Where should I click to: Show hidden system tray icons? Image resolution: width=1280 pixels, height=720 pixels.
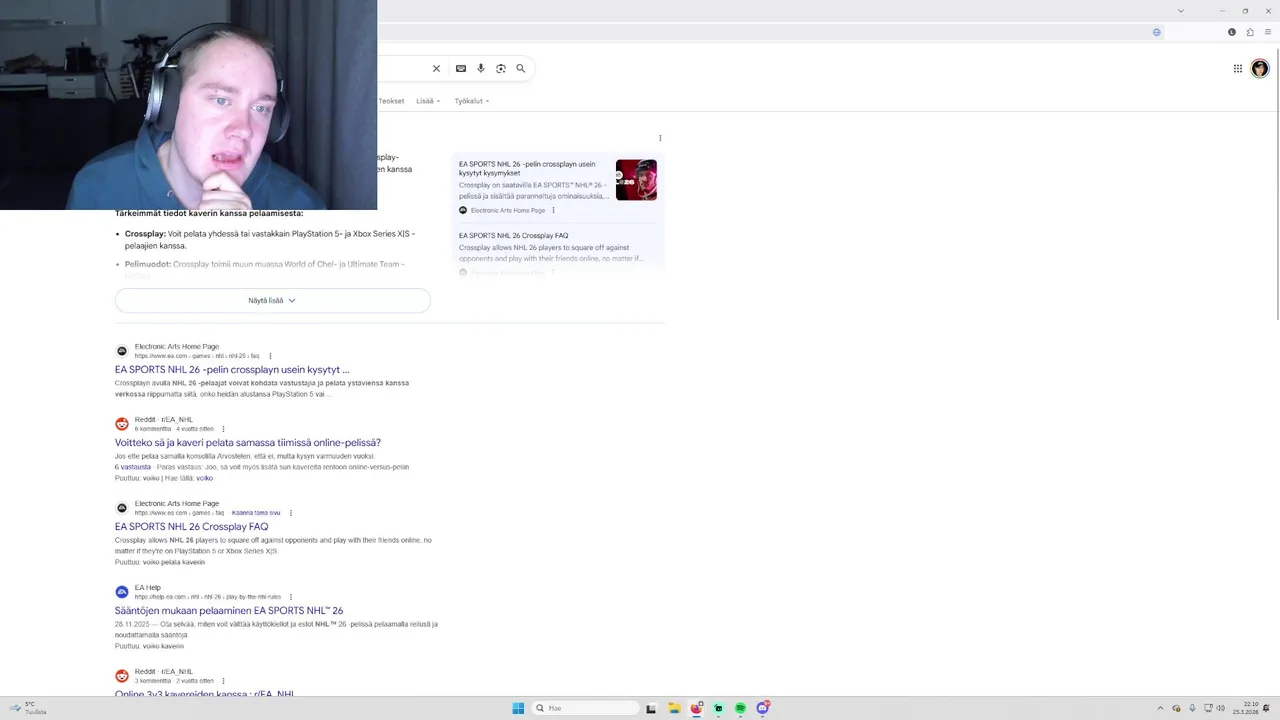[x=1160, y=708]
